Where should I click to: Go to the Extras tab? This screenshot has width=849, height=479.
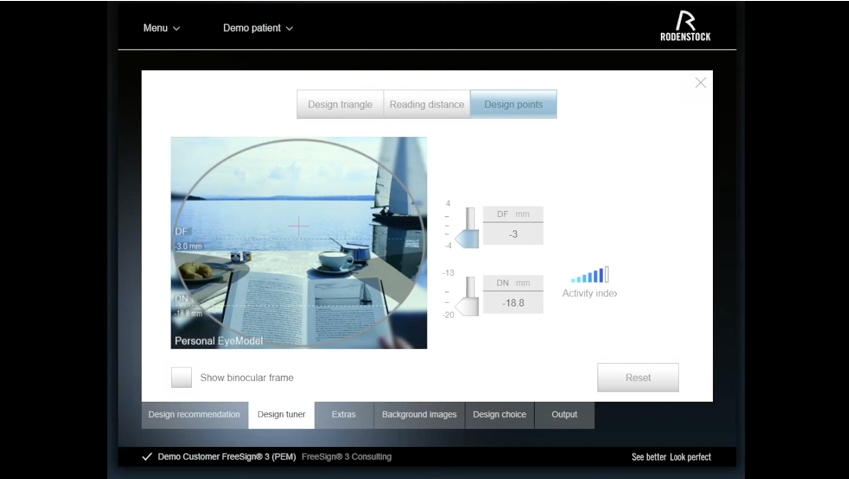tap(343, 415)
